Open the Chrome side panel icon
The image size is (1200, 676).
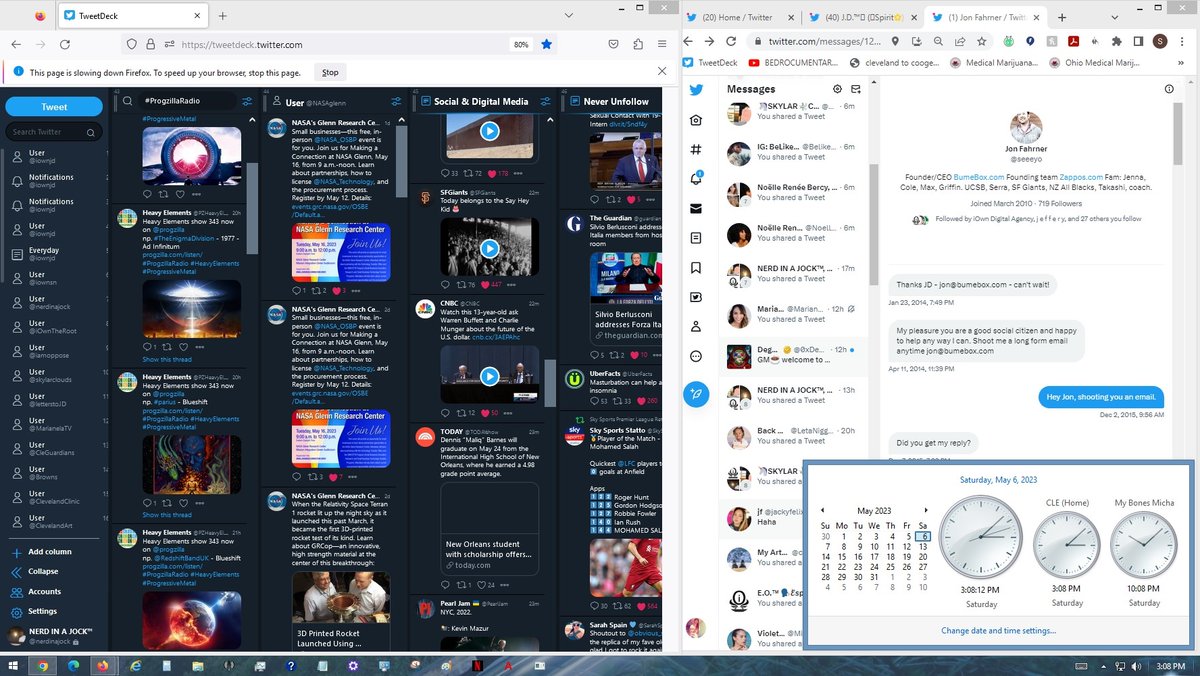pyautogui.click(x=1138, y=41)
